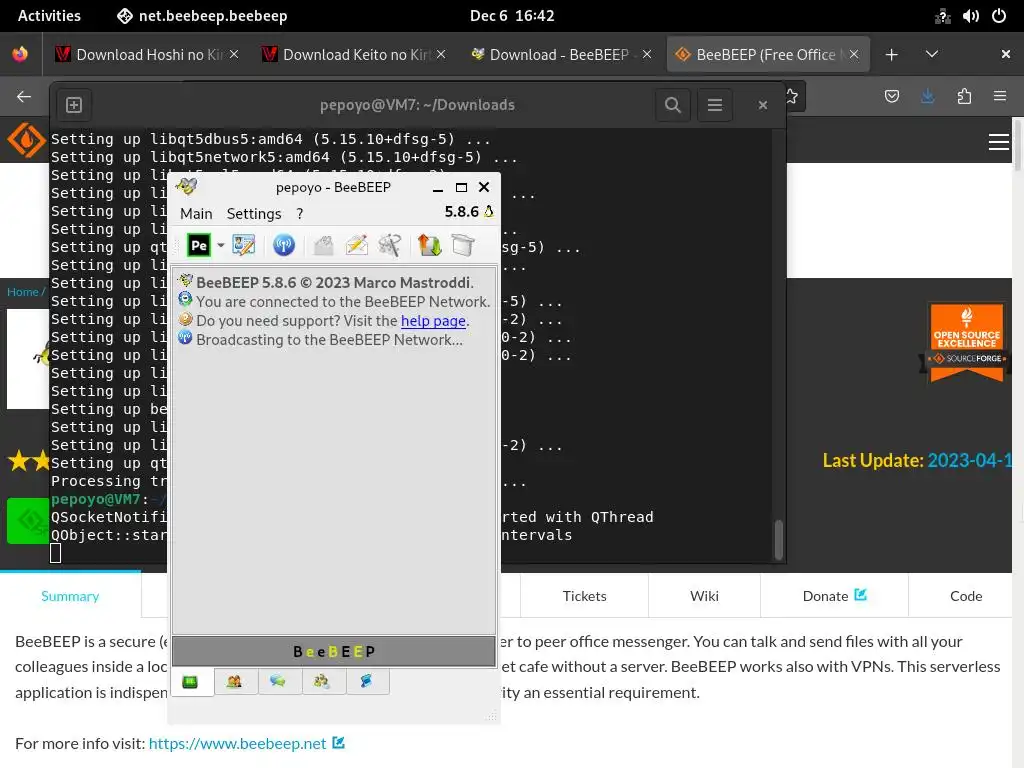Expand the list all tabs chevron
Image resolution: width=1024 pixels, height=768 pixels.
pyautogui.click(x=932, y=54)
